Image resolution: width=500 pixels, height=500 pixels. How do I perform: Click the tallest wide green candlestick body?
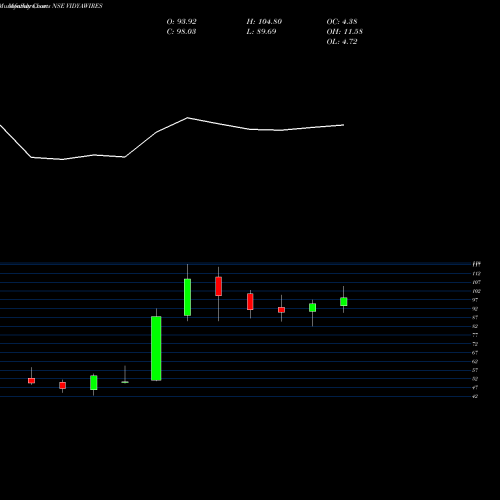pyautogui.click(x=156, y=348)
